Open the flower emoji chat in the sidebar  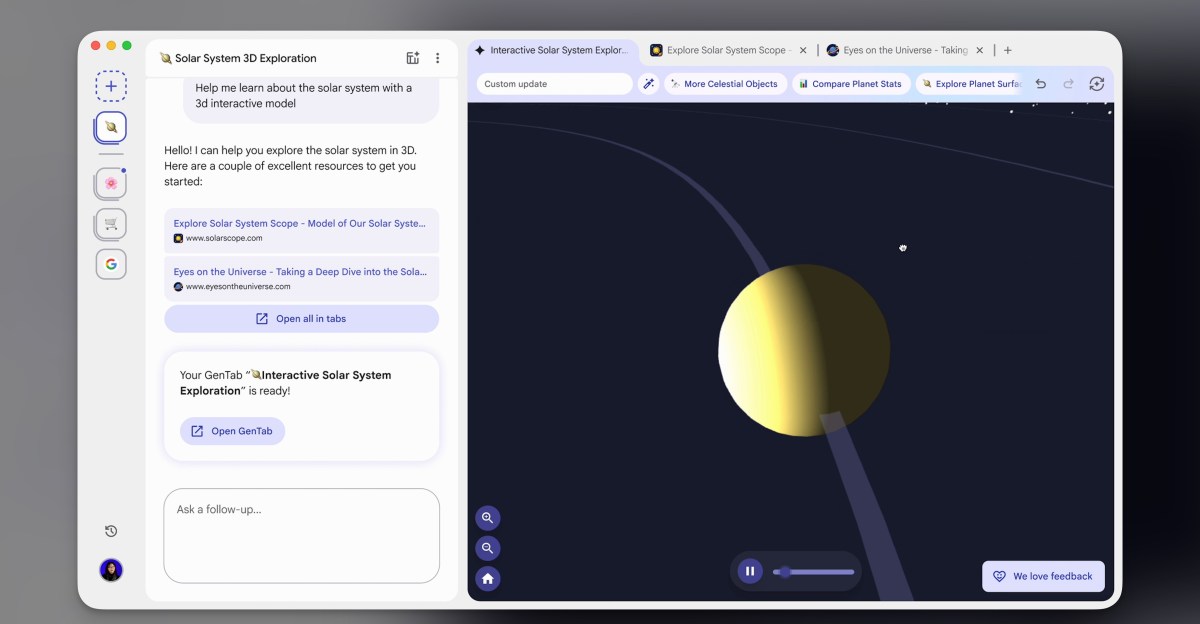click(110, 183)
